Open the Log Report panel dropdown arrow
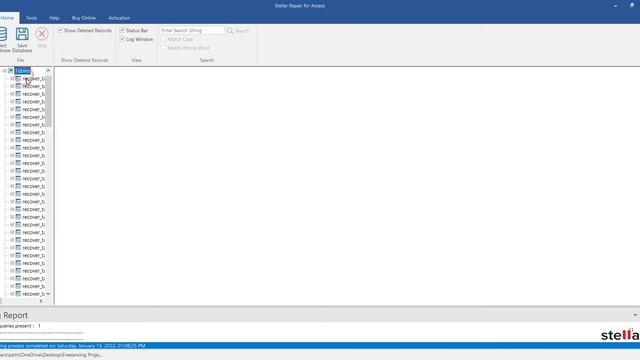The width and height of the screenshot is (640, 360). point(635,315)
